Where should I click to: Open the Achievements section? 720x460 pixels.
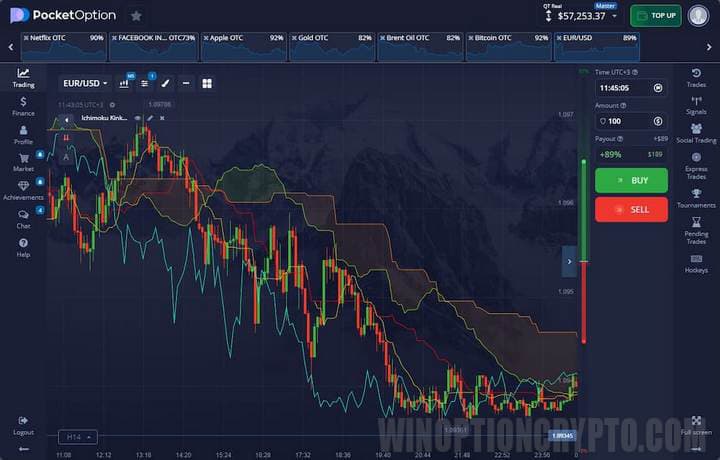pos(23,191)
